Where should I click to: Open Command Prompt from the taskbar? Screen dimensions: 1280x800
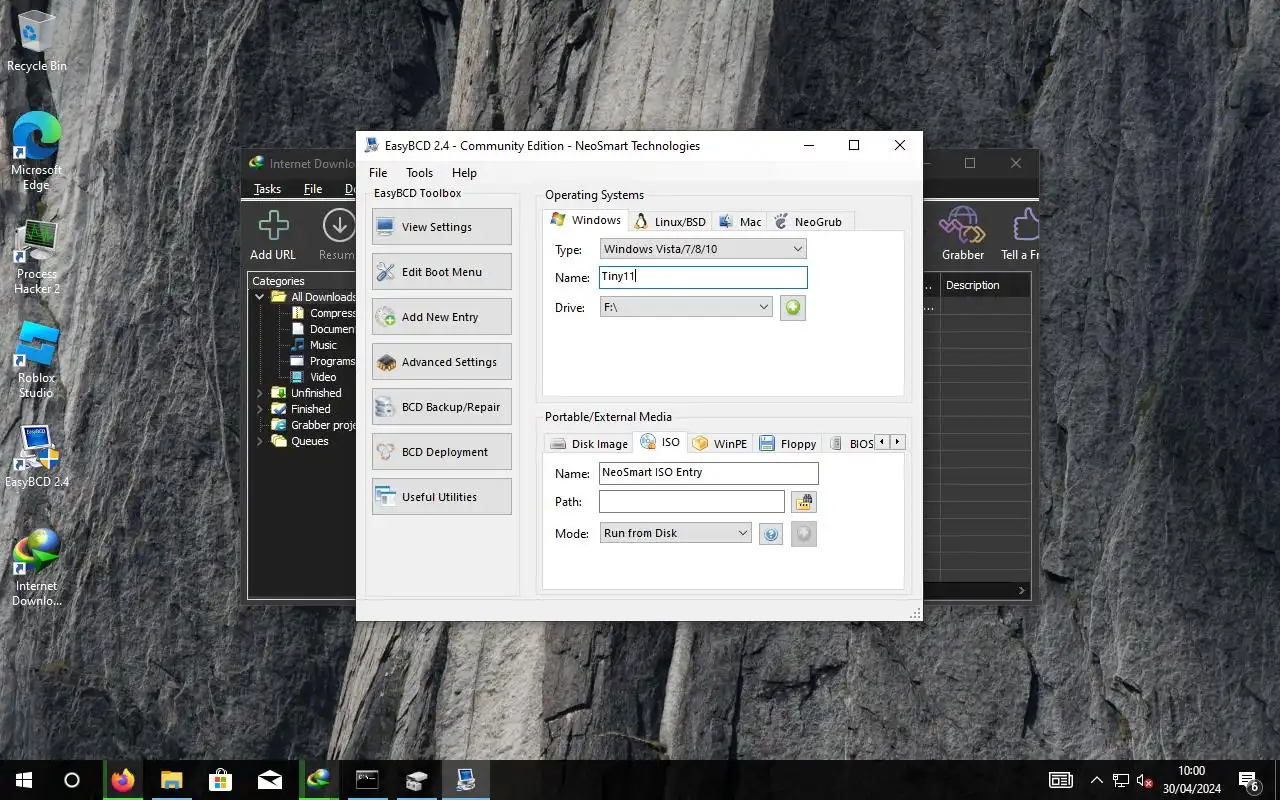(367, 780)
